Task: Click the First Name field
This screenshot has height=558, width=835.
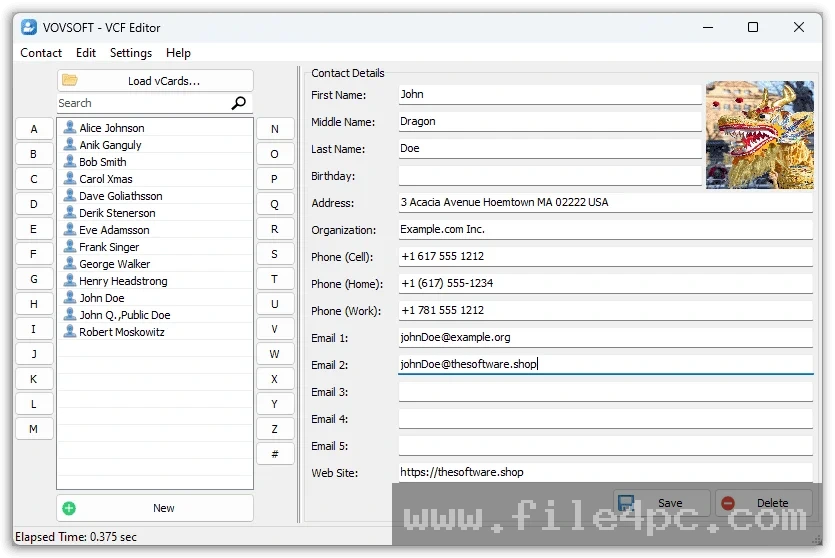Action: (x=550, y=94)
